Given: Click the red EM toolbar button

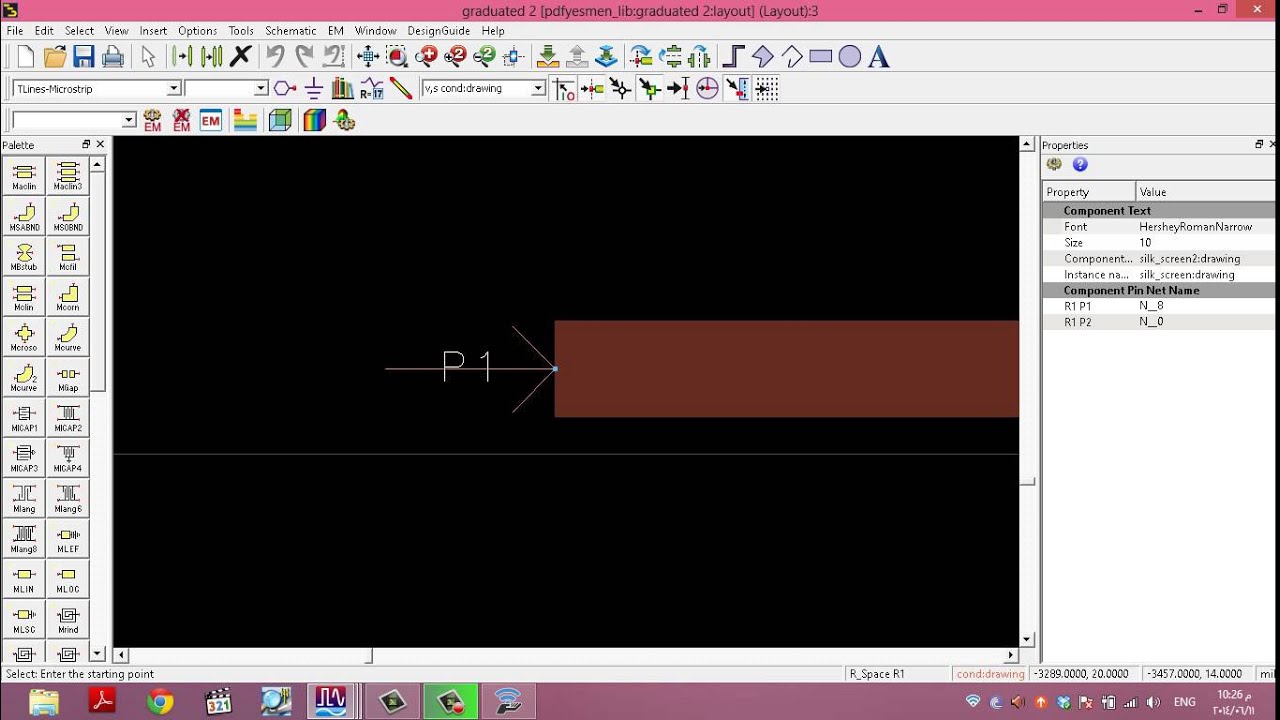Looking at the screenshot, I should point(210,121).
